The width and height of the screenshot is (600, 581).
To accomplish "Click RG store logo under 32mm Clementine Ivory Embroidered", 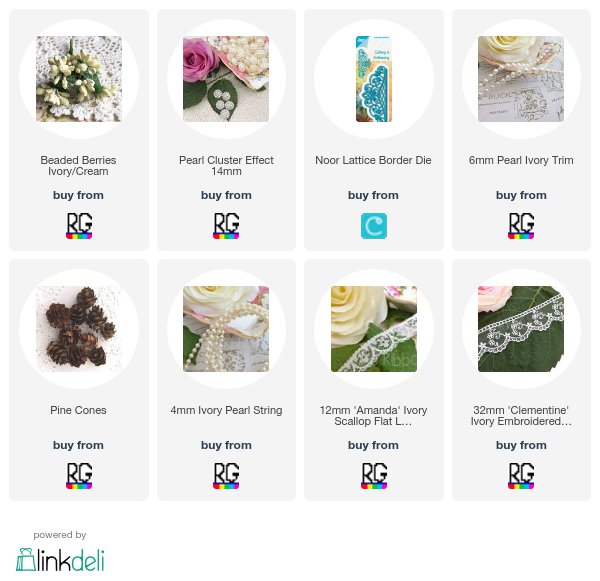I will (x=521, y=476).
